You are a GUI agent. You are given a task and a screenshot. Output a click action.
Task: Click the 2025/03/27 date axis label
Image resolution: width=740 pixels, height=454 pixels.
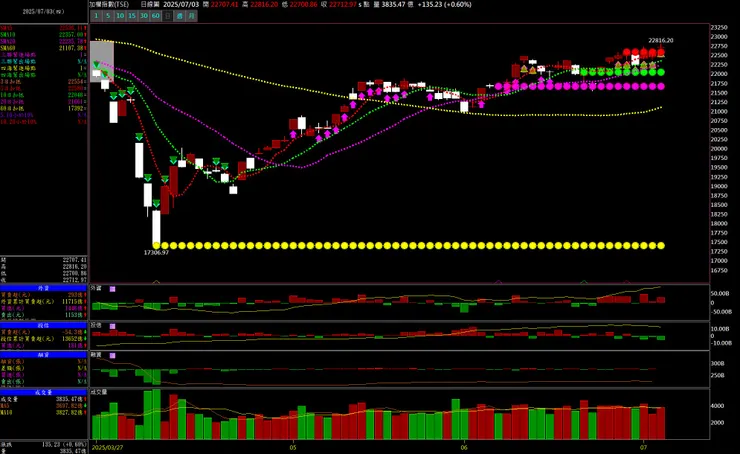pos(109,447)
